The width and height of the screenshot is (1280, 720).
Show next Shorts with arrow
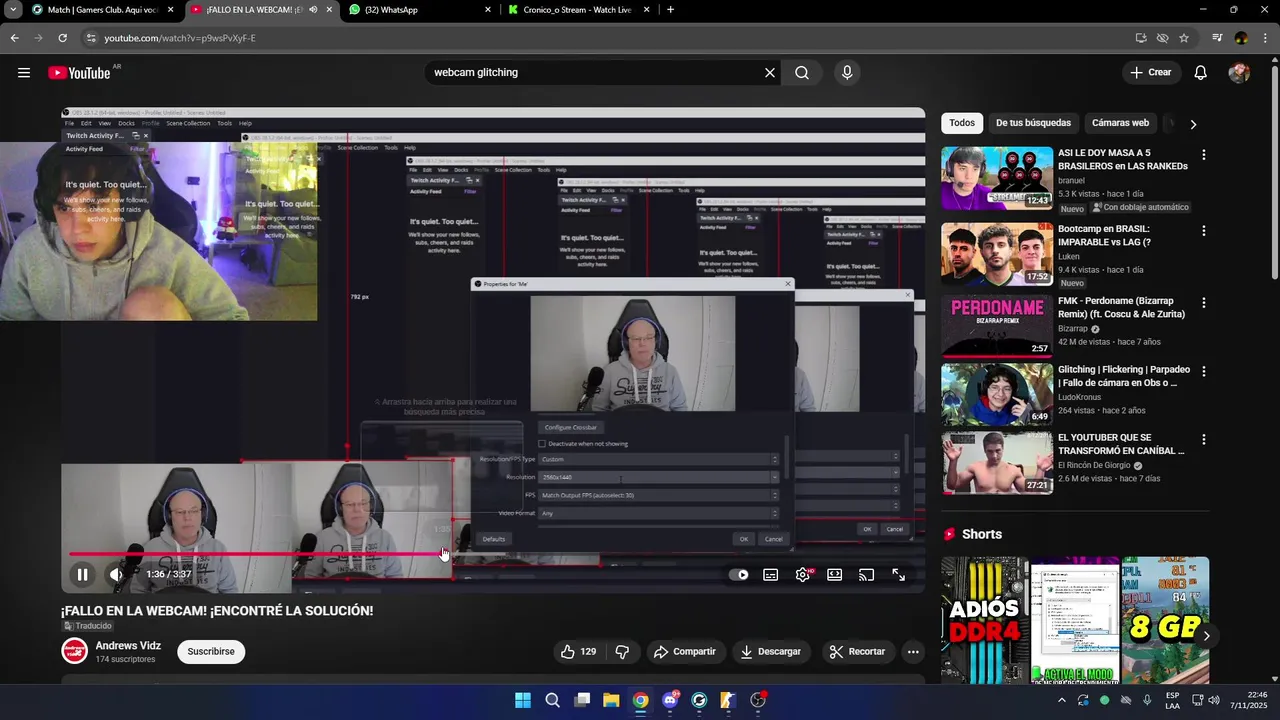tap(1207, 636)
